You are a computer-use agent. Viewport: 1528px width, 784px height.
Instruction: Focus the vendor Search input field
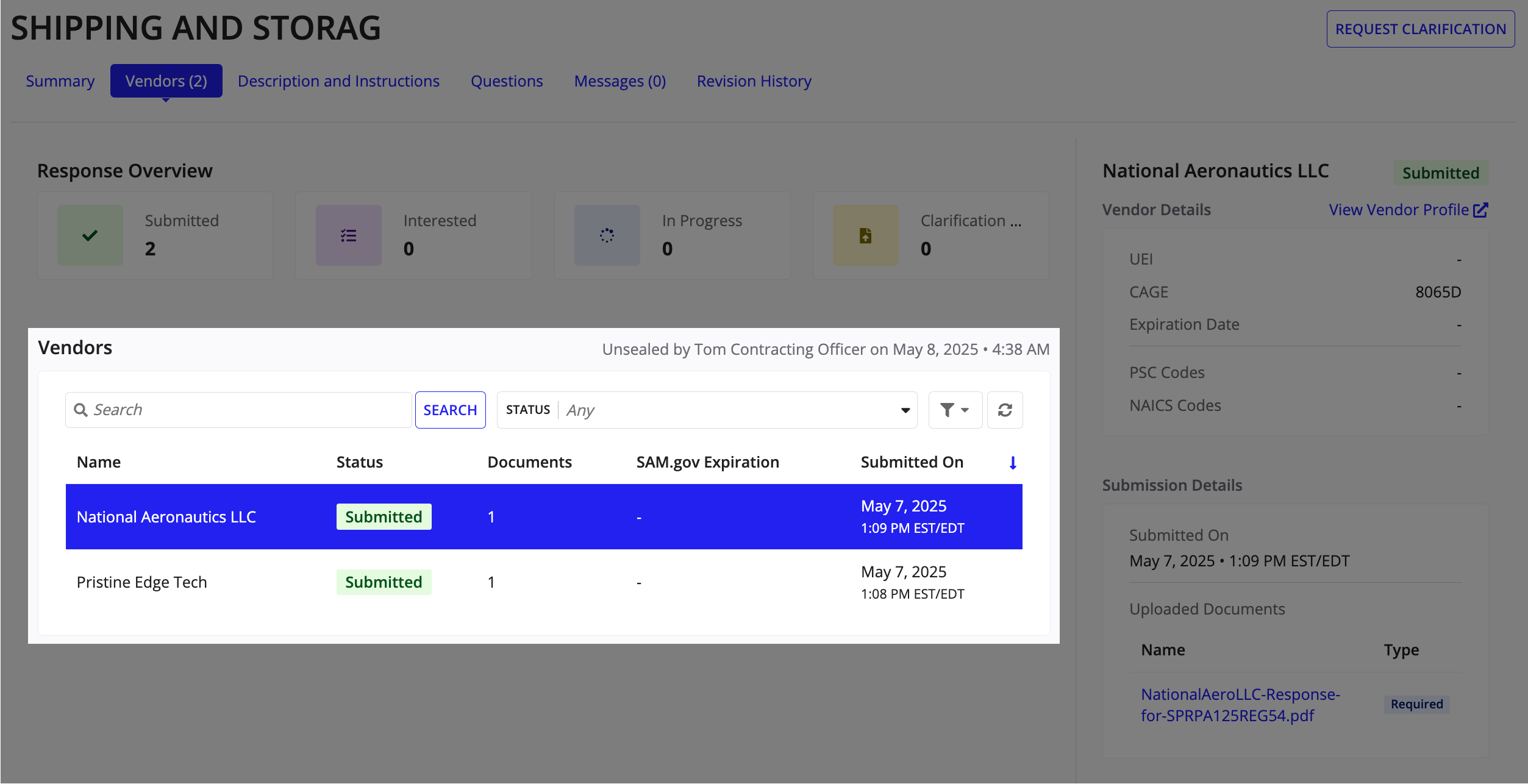[x=239, y=410]
